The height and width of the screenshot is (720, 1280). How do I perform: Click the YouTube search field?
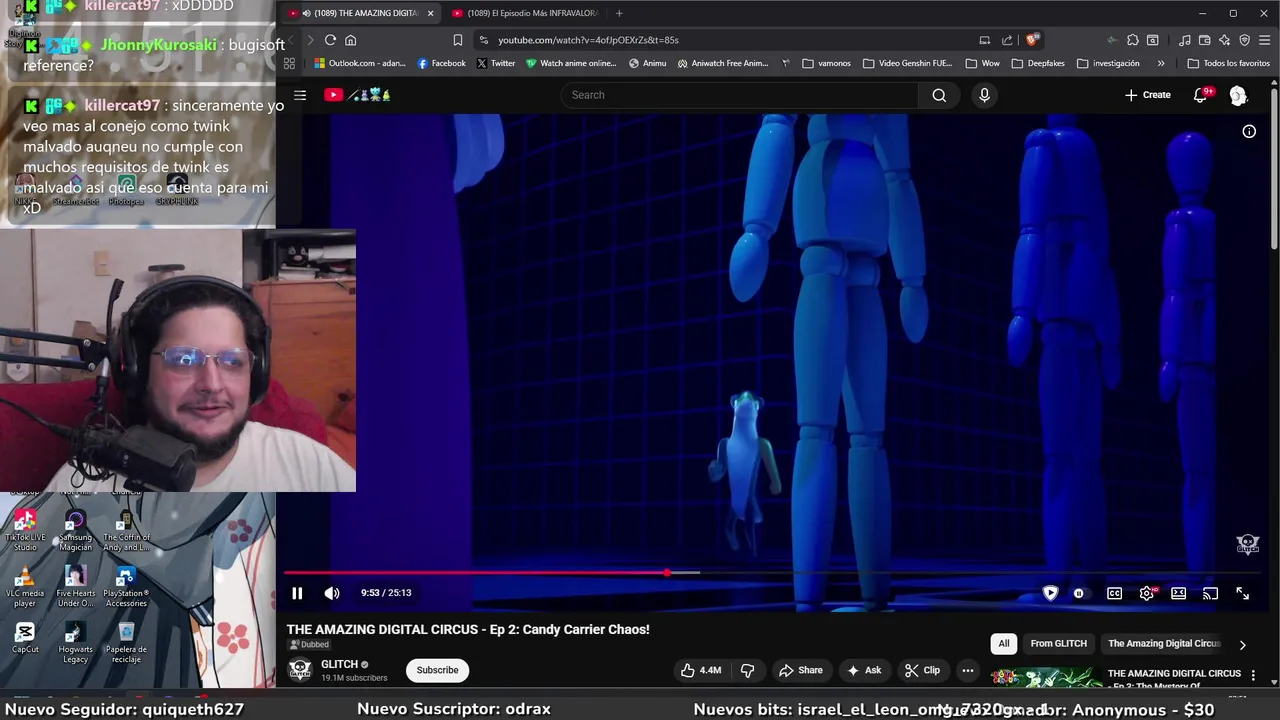(x=739, y=95)
